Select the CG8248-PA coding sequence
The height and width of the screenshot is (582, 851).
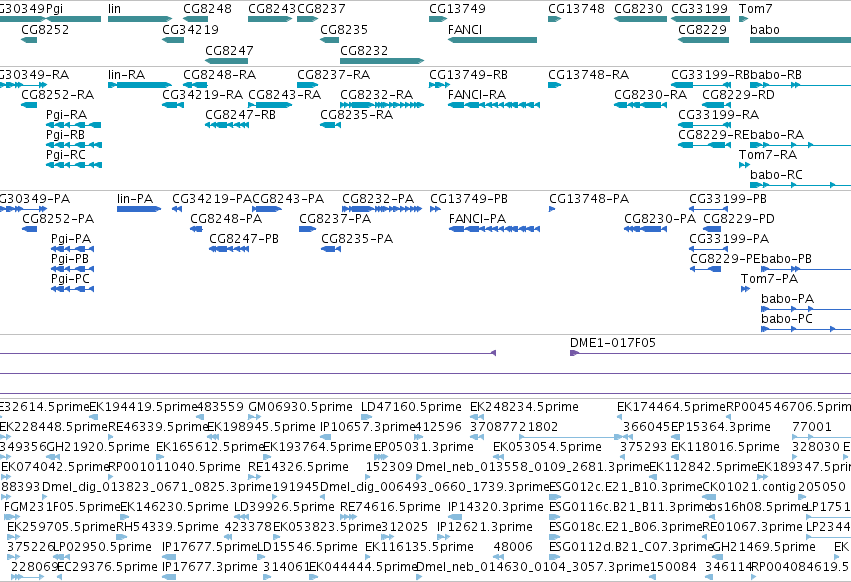click(x=196, y=229)
